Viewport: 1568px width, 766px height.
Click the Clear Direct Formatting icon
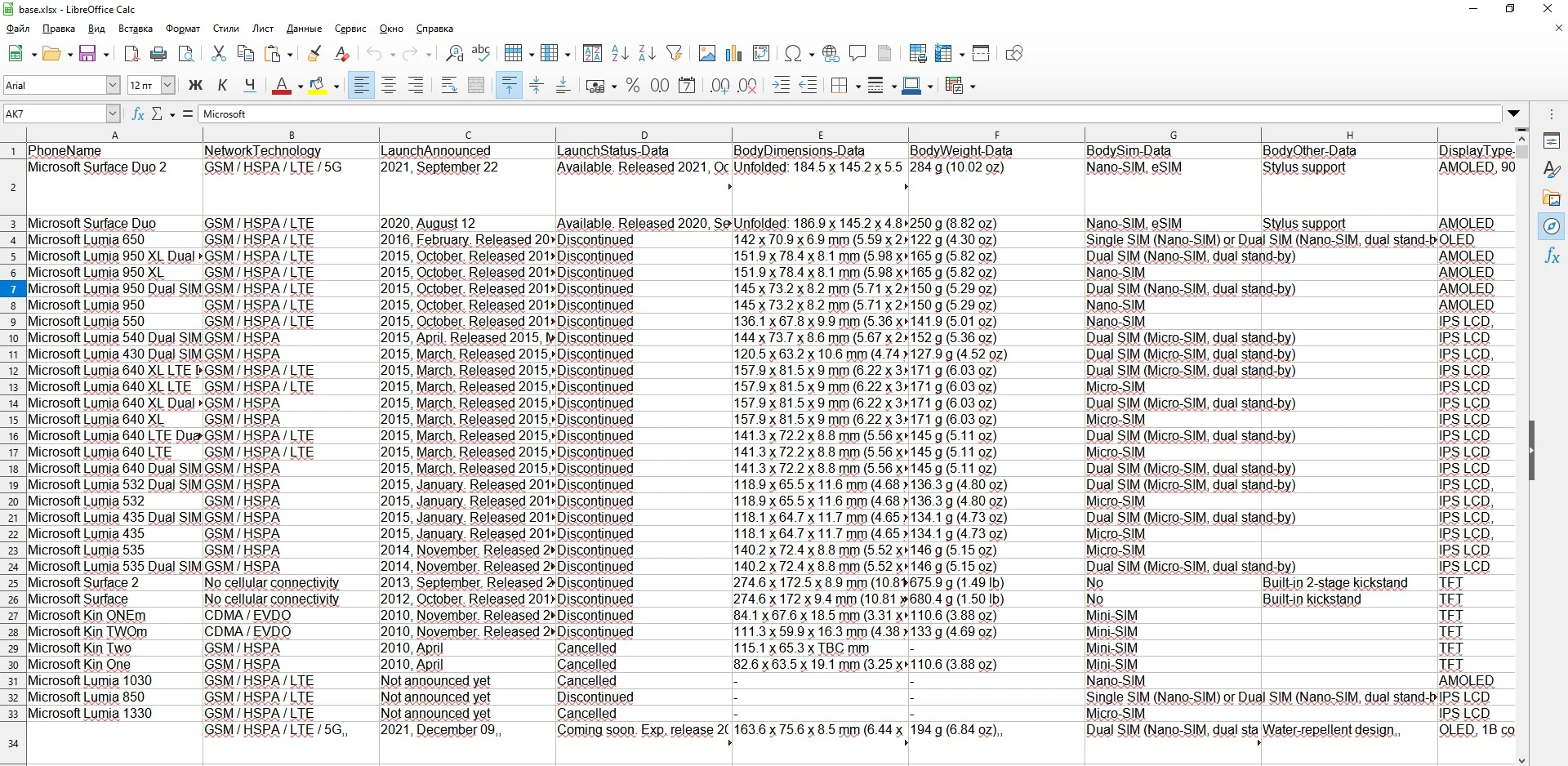pos(342,54)
